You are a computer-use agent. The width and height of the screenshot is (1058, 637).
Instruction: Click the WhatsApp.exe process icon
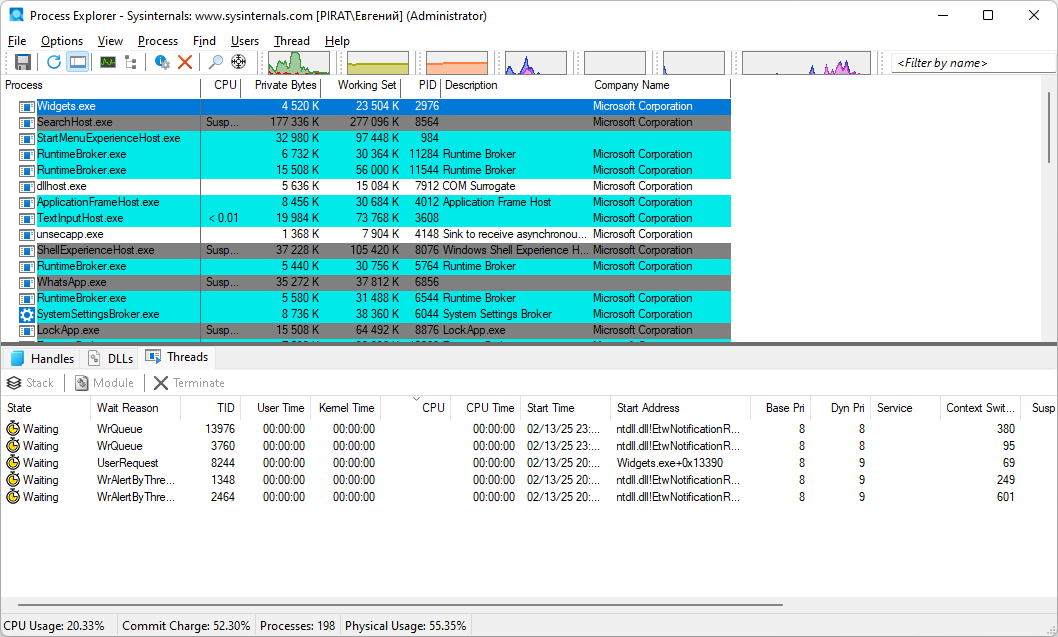[26, 283]
